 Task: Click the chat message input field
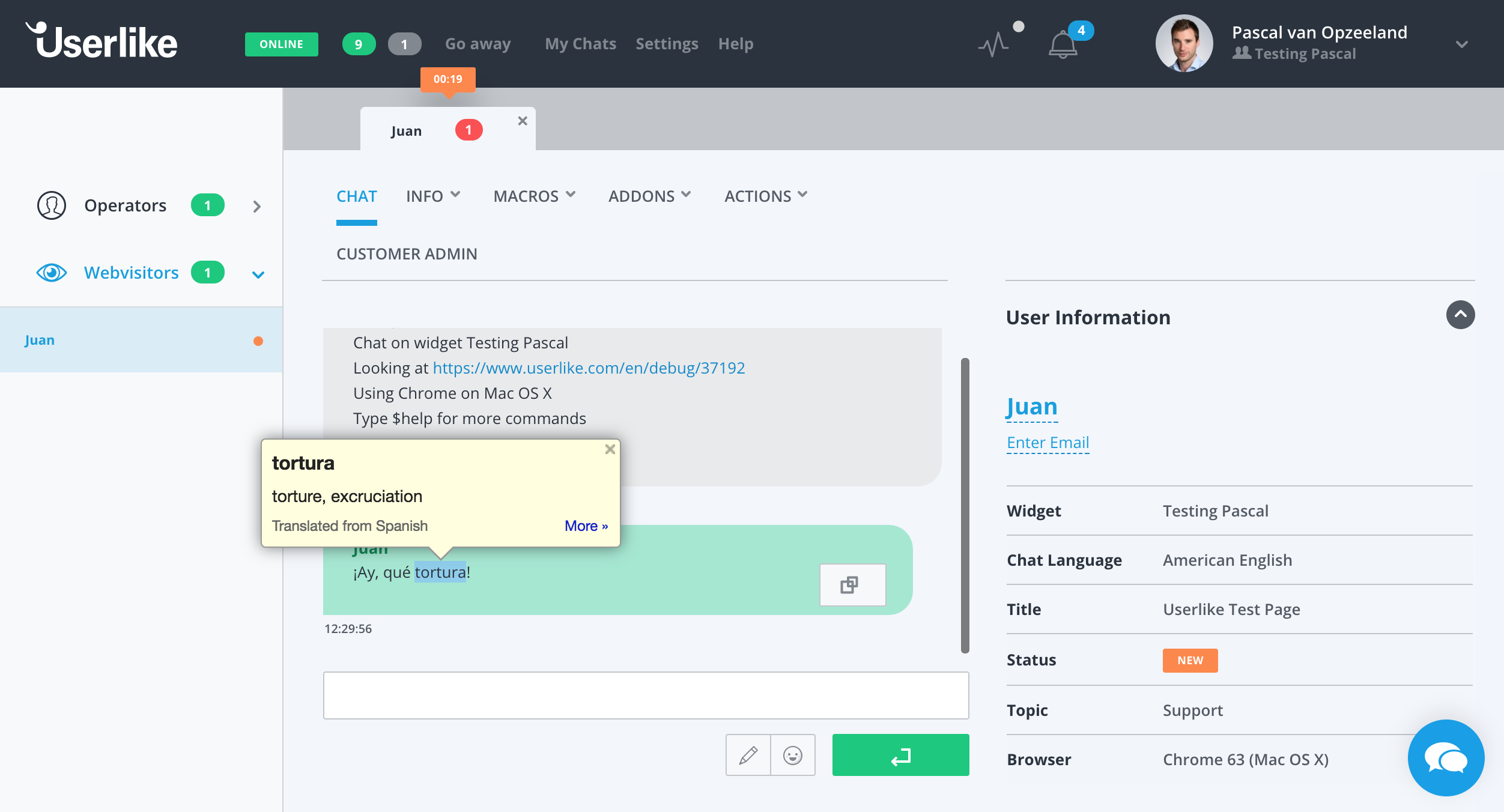[x=646, y=695]
